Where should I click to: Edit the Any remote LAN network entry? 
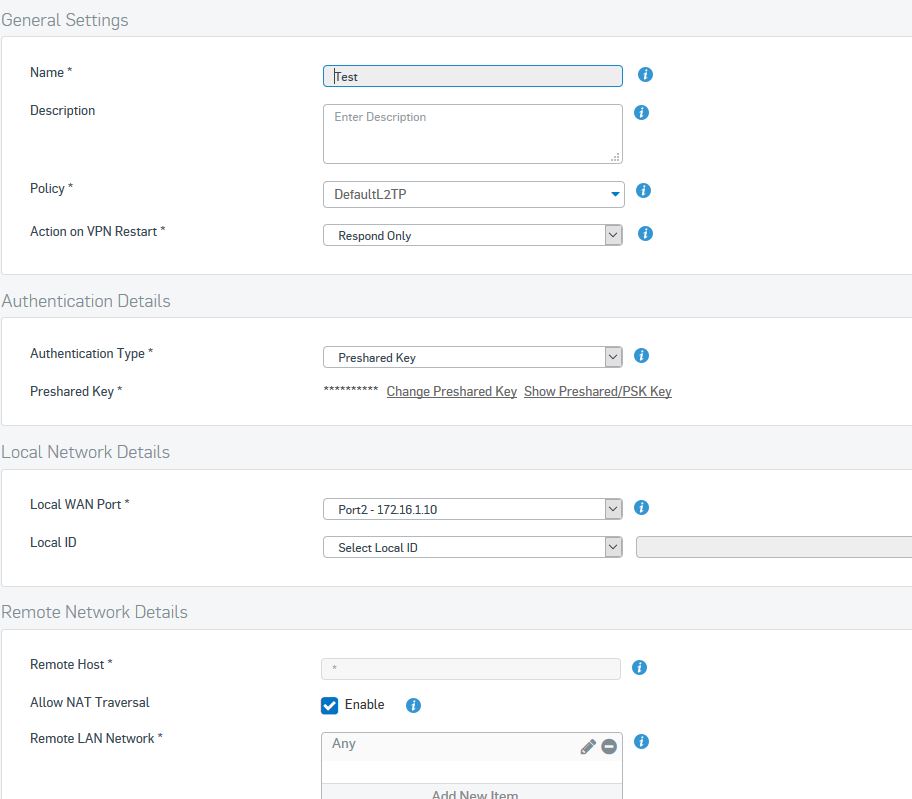pyautogui.click(x=588, y=746)
